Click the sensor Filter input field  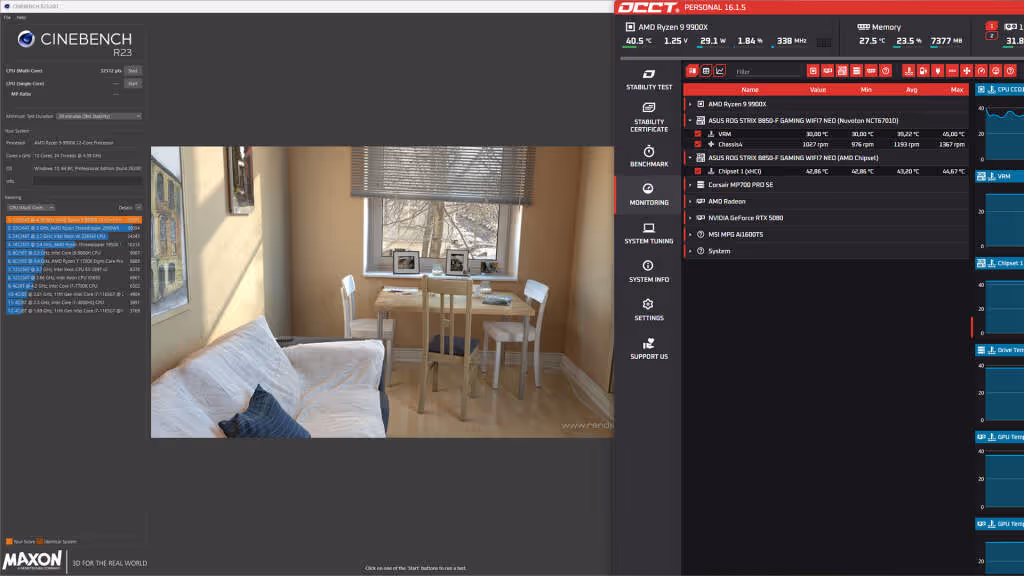tap(765, 72)
